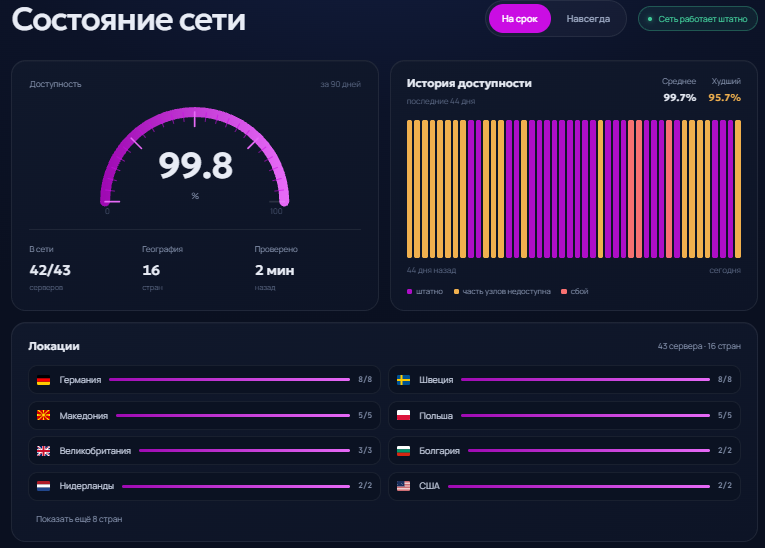Click the США 2/2 count
The image size is (765, 548).
click(725, 485)
